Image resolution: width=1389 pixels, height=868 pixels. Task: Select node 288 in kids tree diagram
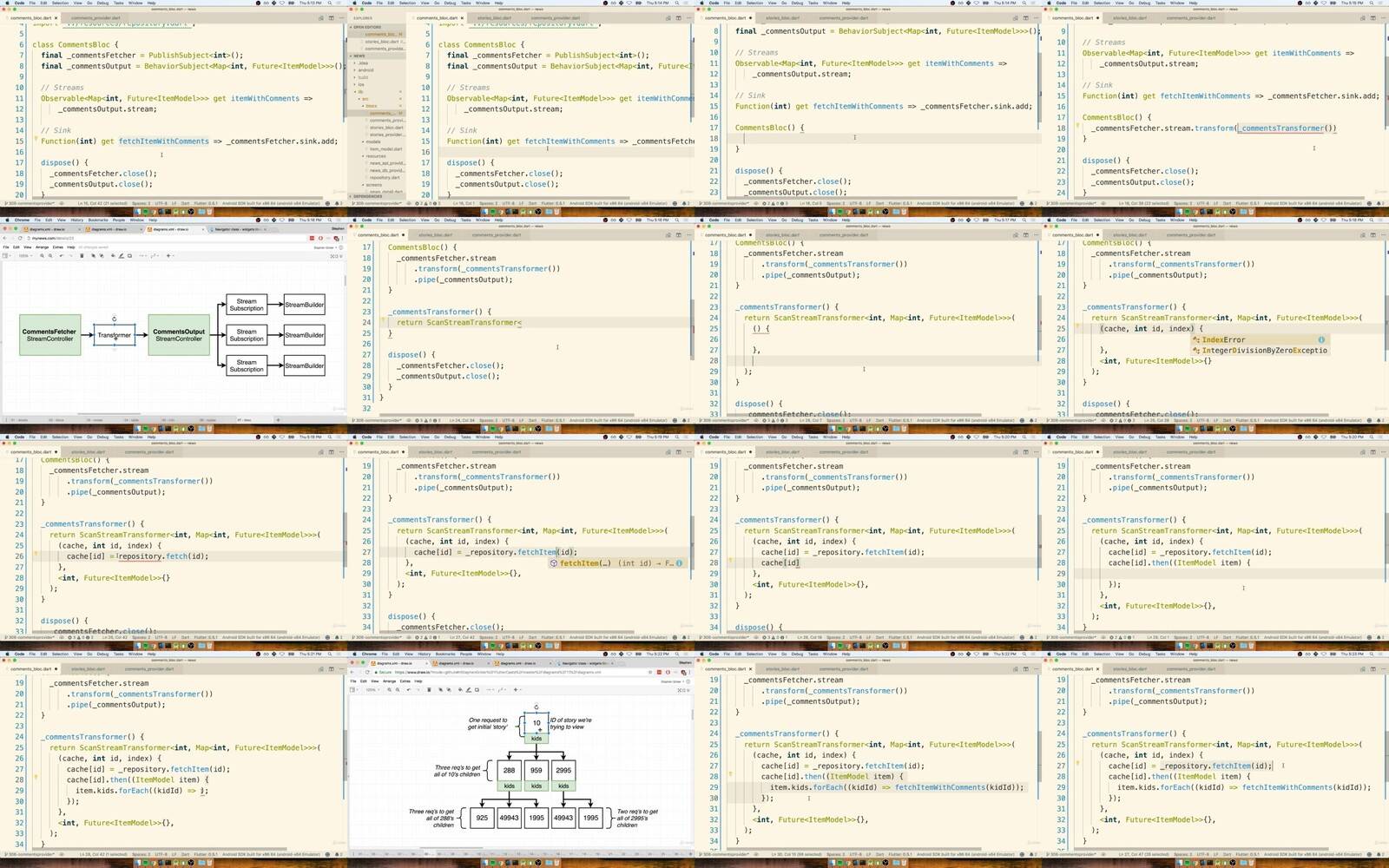(509, 770)
